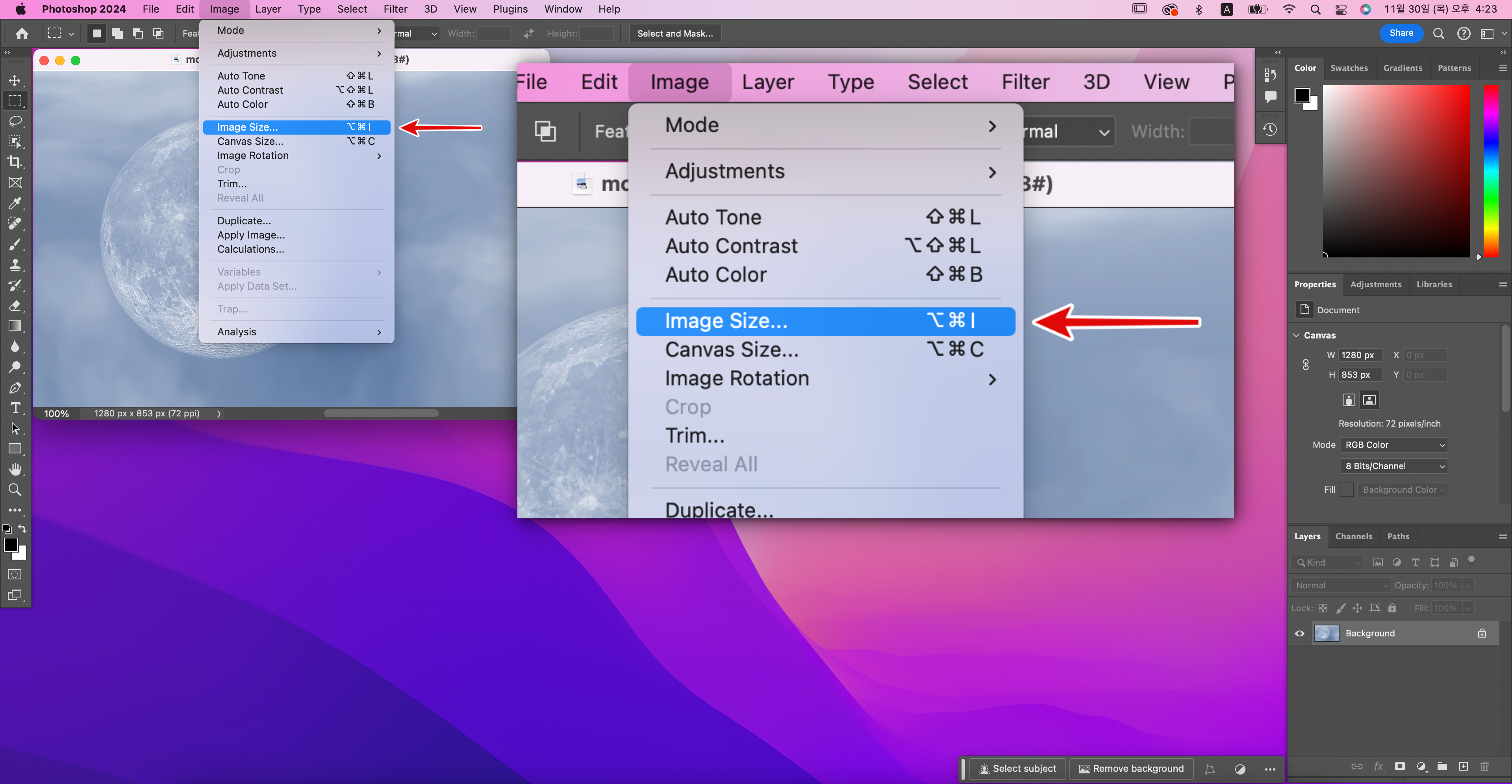Select the Brush tool
The width and height of the screenshot is (1512, 784).
(15, 244)
